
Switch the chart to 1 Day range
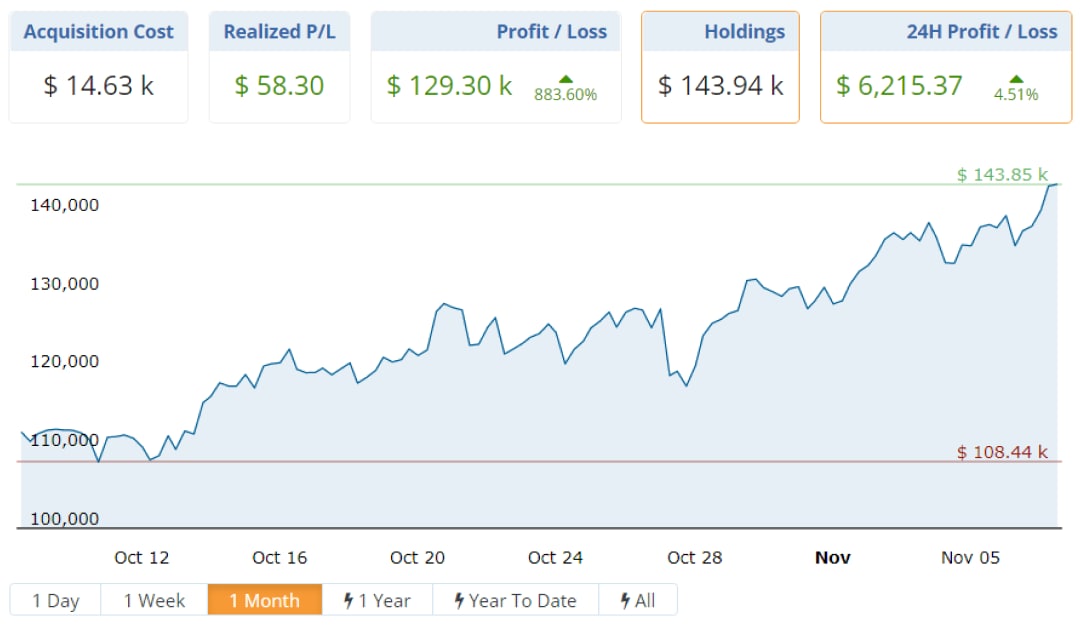(x=56, y=601)
